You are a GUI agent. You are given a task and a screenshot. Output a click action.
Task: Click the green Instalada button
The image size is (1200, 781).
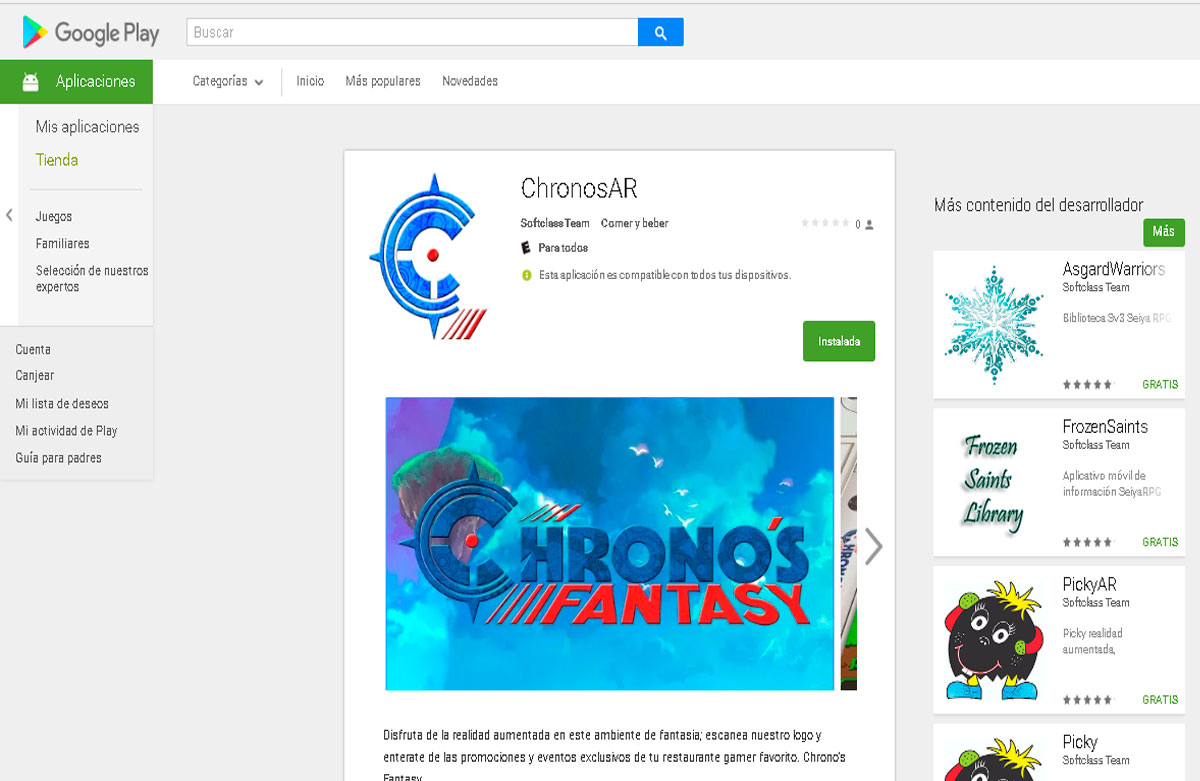[x=839, y=341]
